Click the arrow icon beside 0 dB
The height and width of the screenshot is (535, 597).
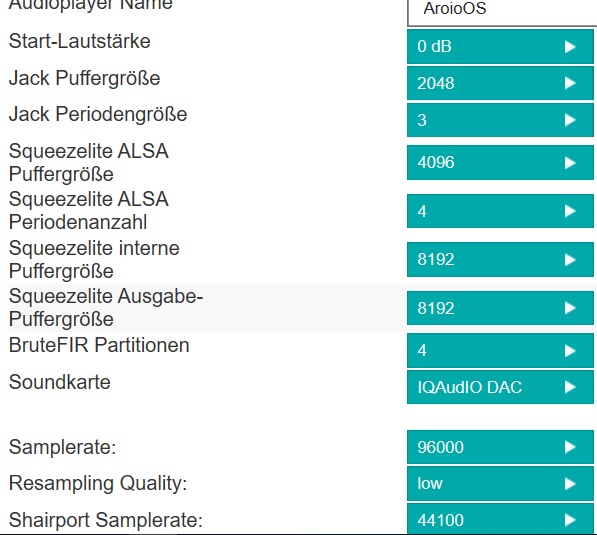tap(570, 47)
